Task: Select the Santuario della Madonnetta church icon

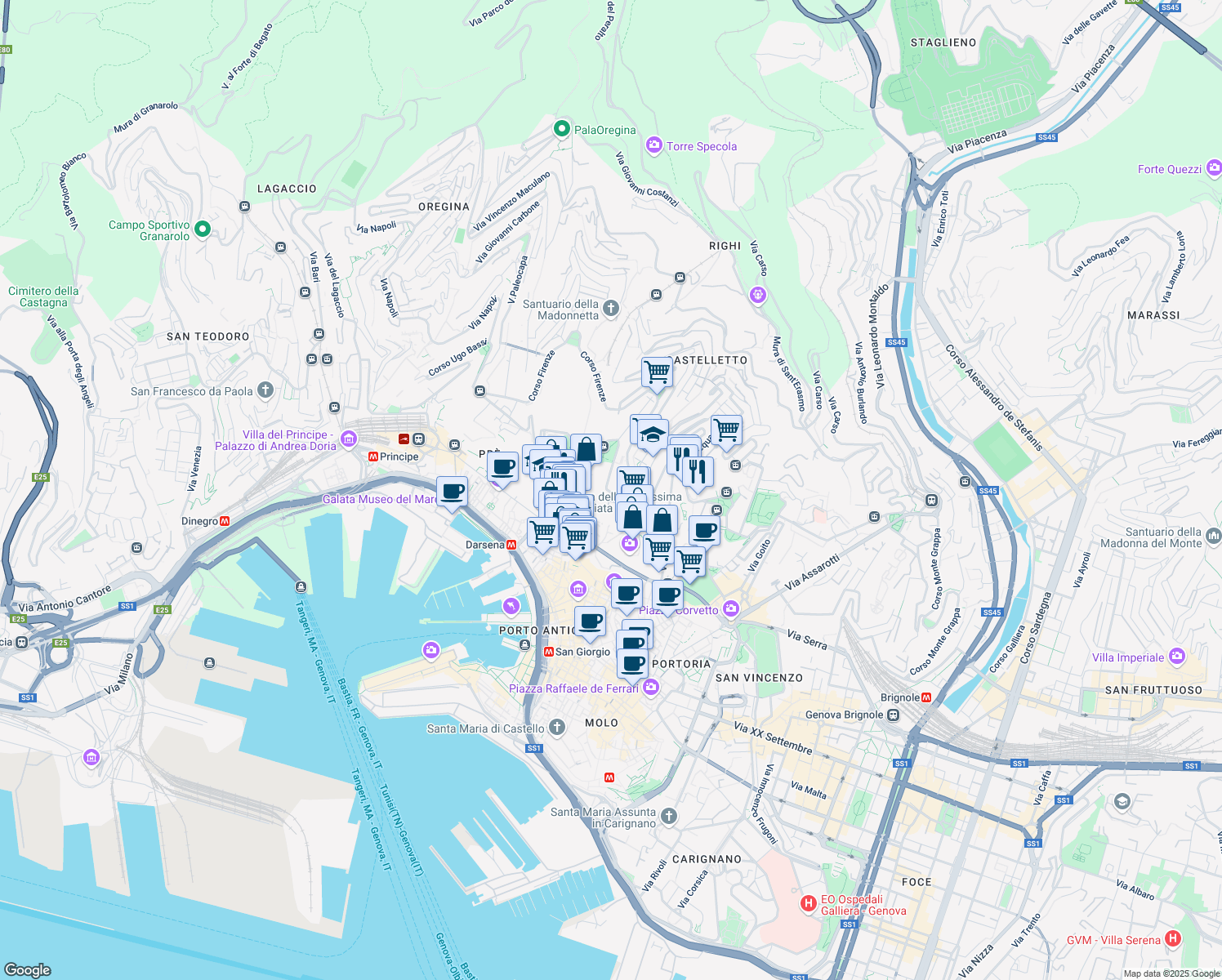Action: coord(611,308)
